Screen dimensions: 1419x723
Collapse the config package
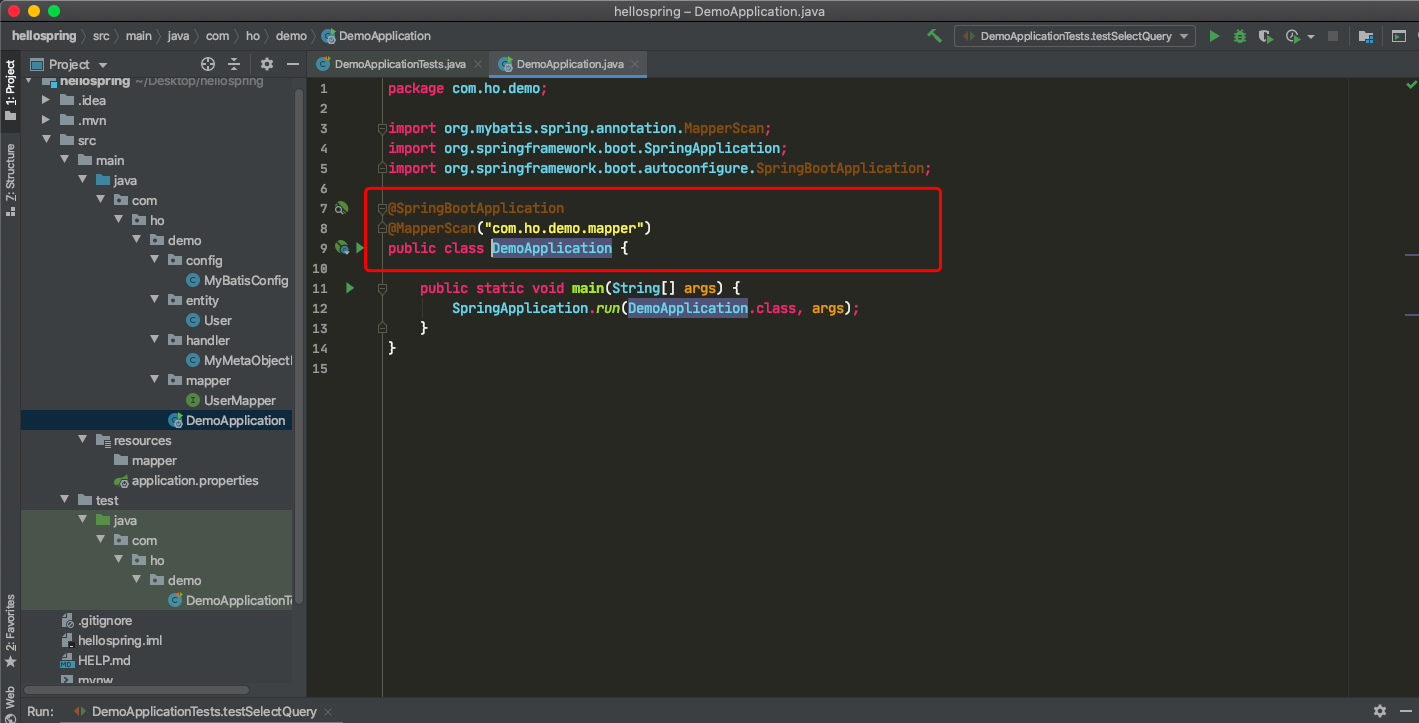(x=154, y=260)
